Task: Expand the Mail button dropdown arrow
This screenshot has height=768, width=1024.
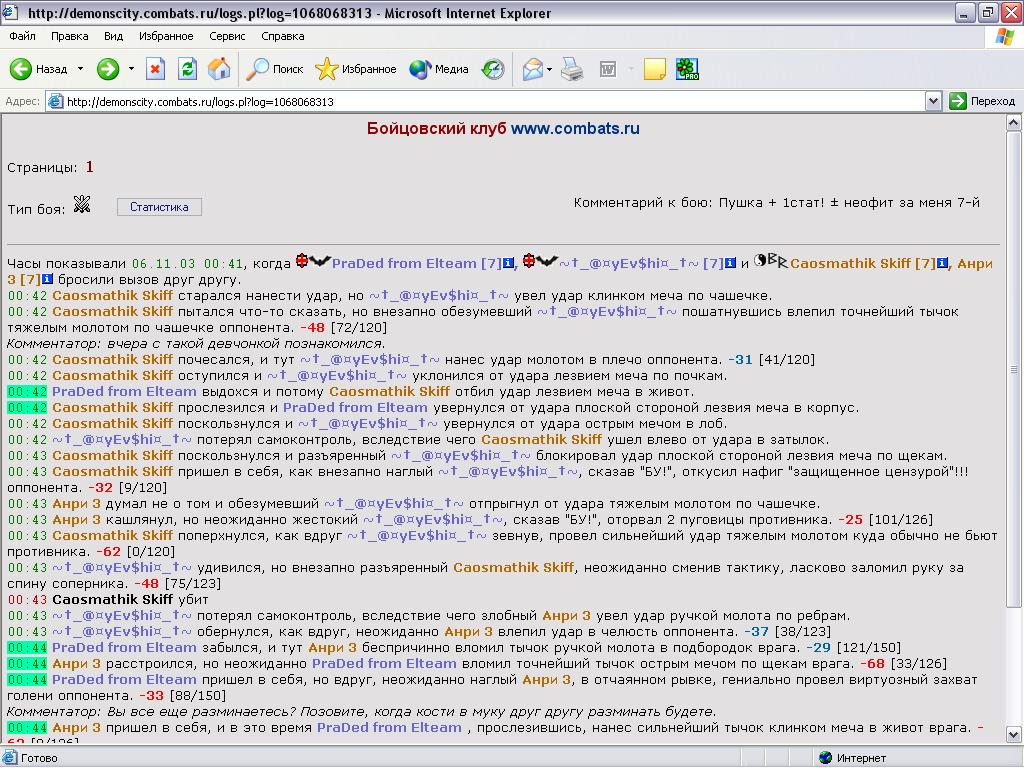Action: [x=549, y=69]
